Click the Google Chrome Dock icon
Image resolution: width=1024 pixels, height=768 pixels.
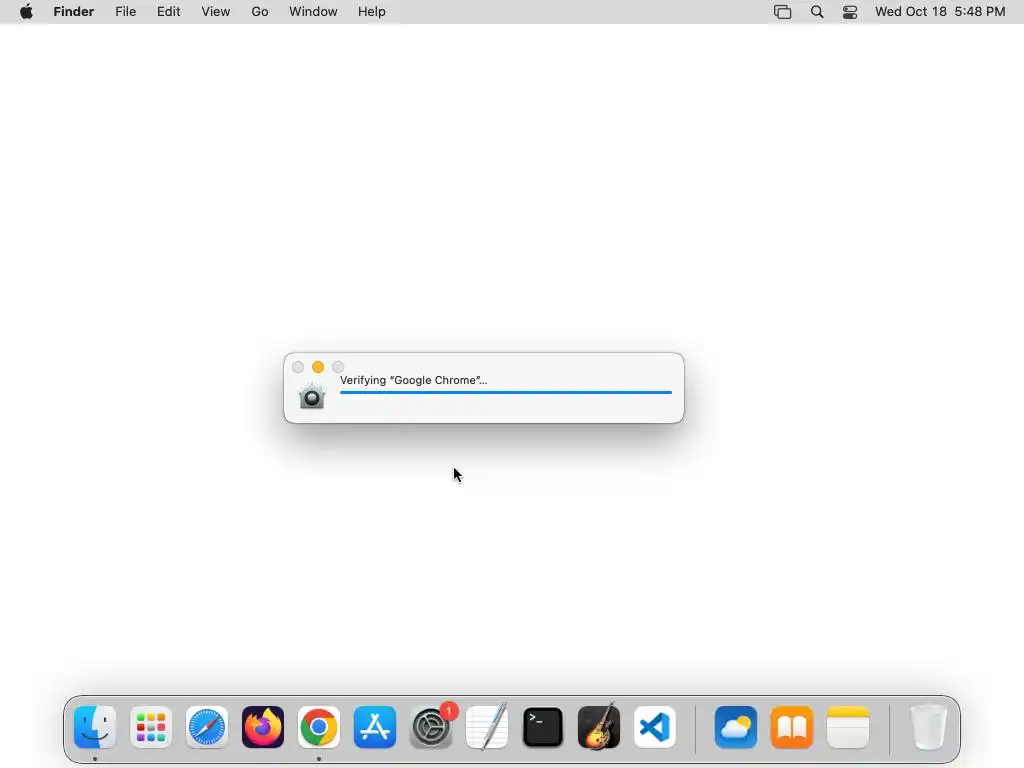(x=319, y=727)
